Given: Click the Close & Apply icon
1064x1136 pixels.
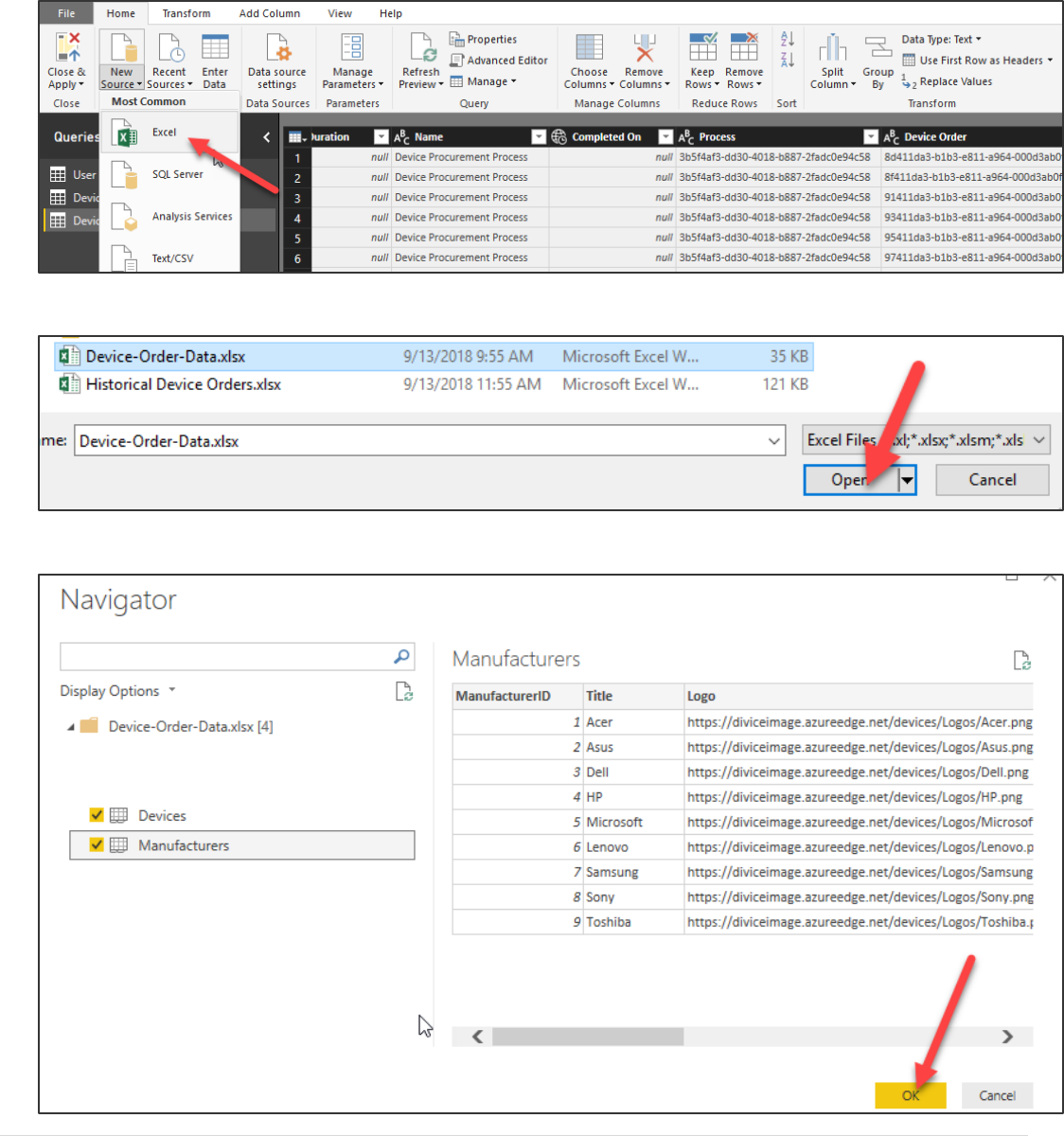Looking at the screenshot, I should [67, 47].
